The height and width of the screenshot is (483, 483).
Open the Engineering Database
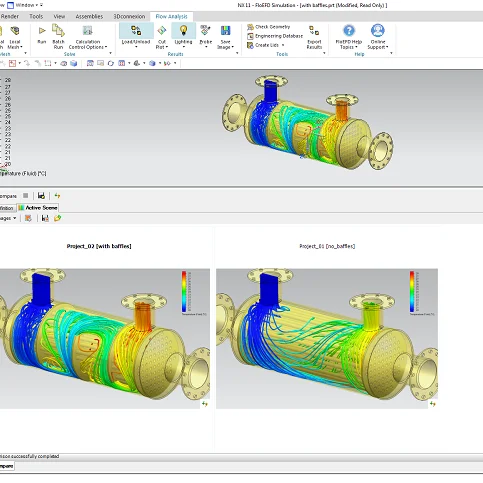pos(275,36)
